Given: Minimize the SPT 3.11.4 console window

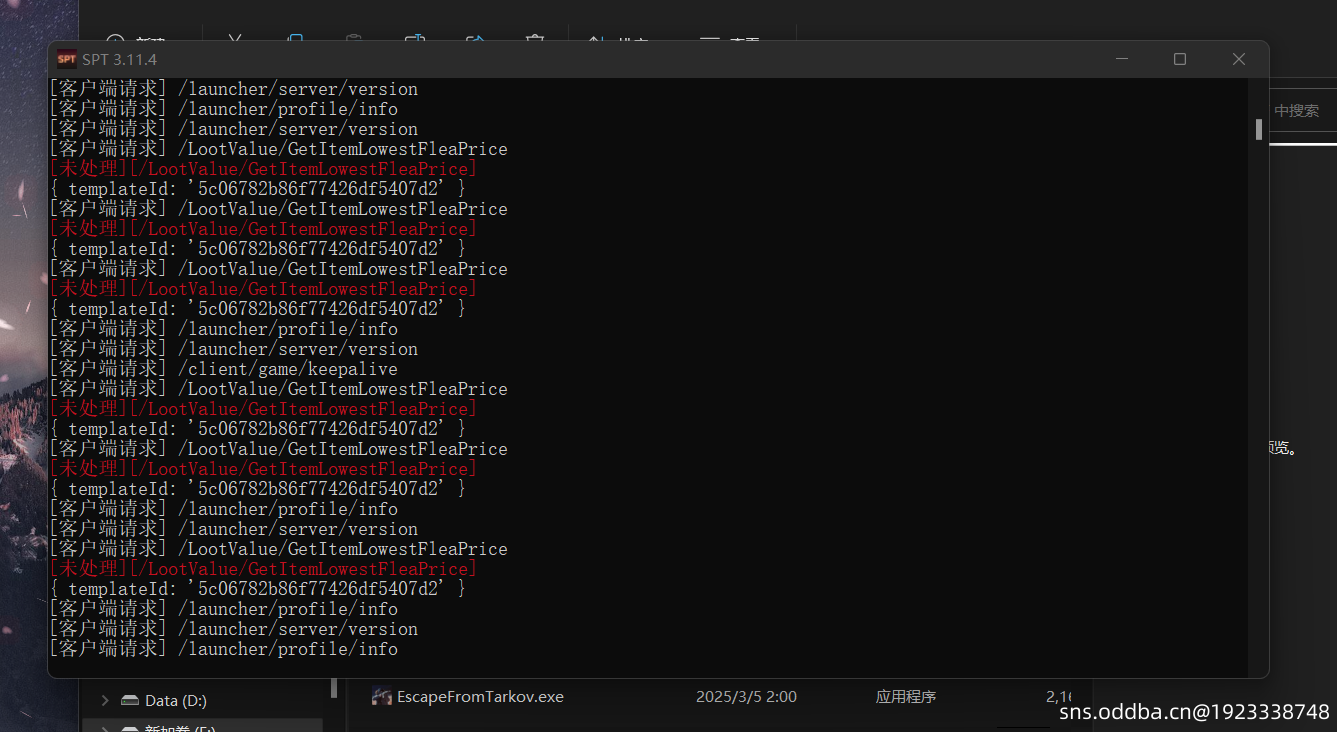Looking at the screenshot, I should [x=1121, y=59].
